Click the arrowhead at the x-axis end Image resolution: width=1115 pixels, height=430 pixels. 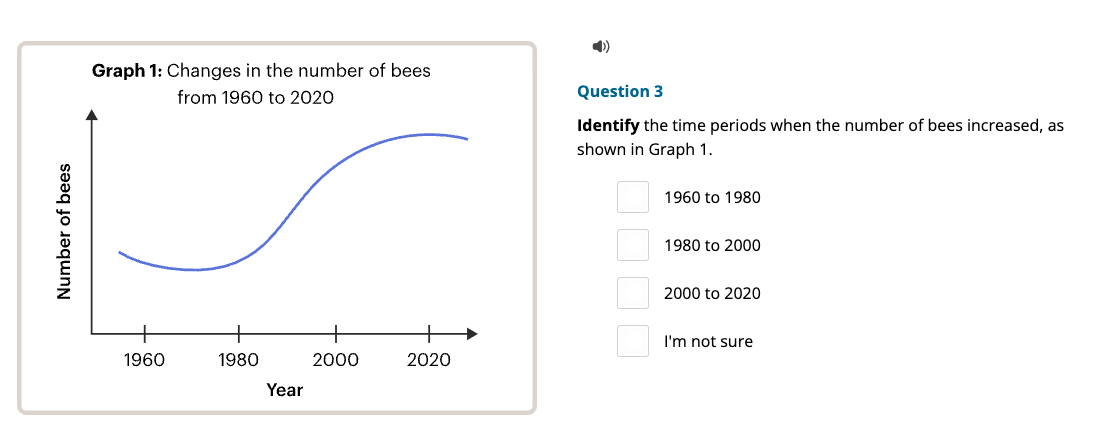[x=471, y=333]
